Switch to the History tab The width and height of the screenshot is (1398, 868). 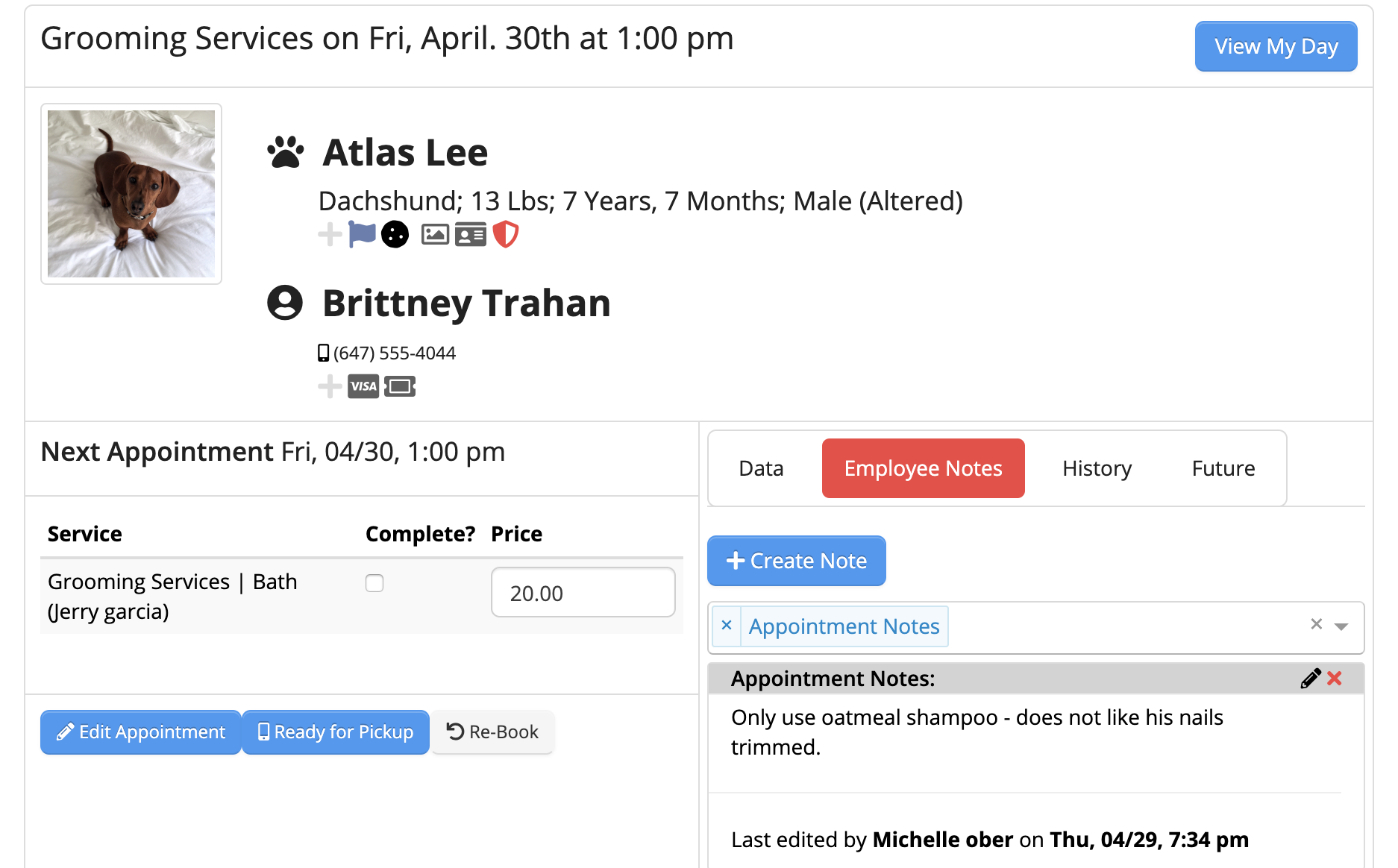(1097, 468)
